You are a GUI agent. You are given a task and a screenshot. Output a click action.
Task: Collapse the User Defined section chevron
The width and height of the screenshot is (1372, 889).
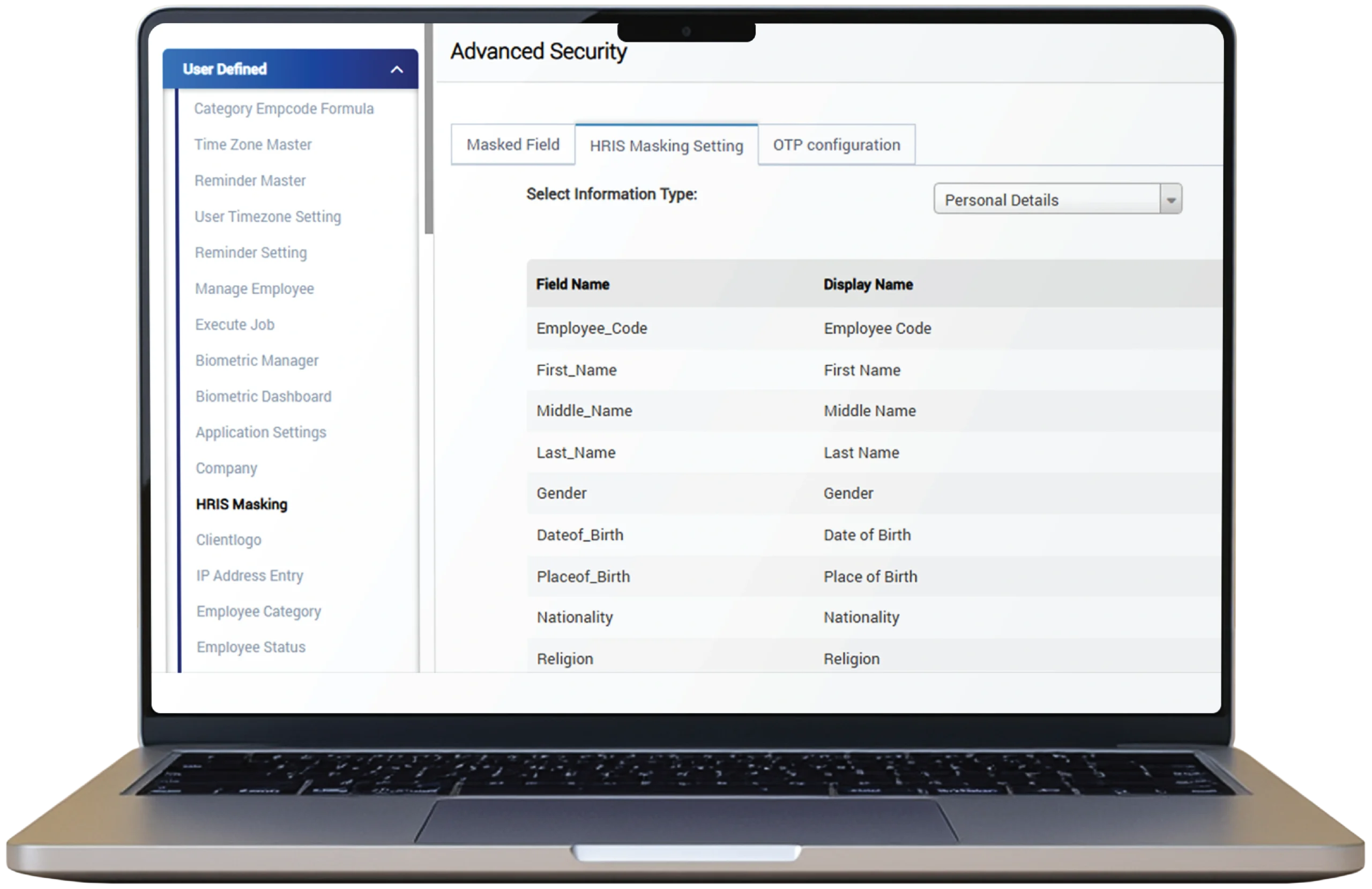[x=397, y=70]
